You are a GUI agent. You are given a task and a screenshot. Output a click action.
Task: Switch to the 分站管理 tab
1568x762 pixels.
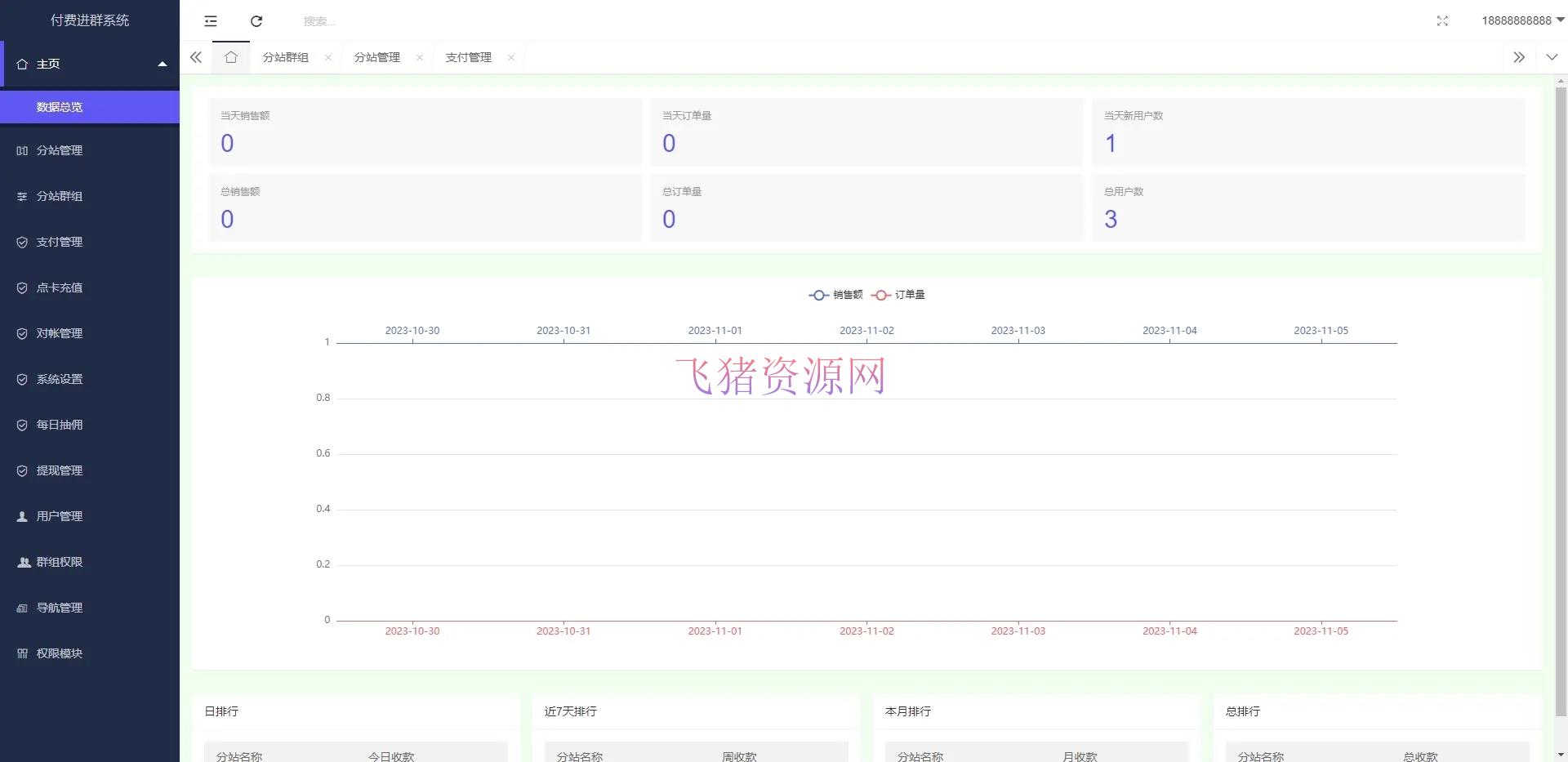[x=376, y=57]
